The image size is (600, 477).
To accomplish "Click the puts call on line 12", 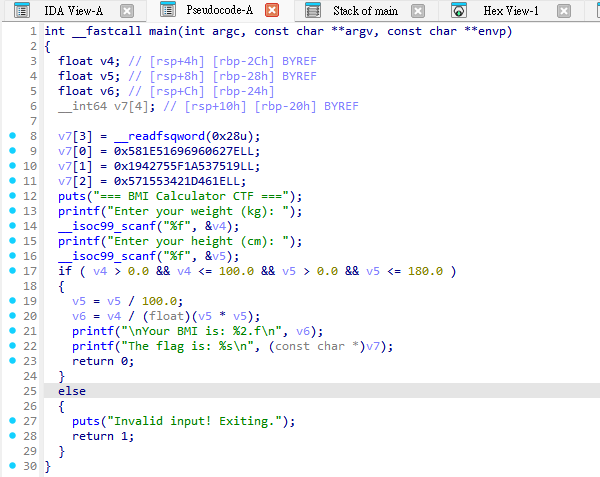I will 72,196.
